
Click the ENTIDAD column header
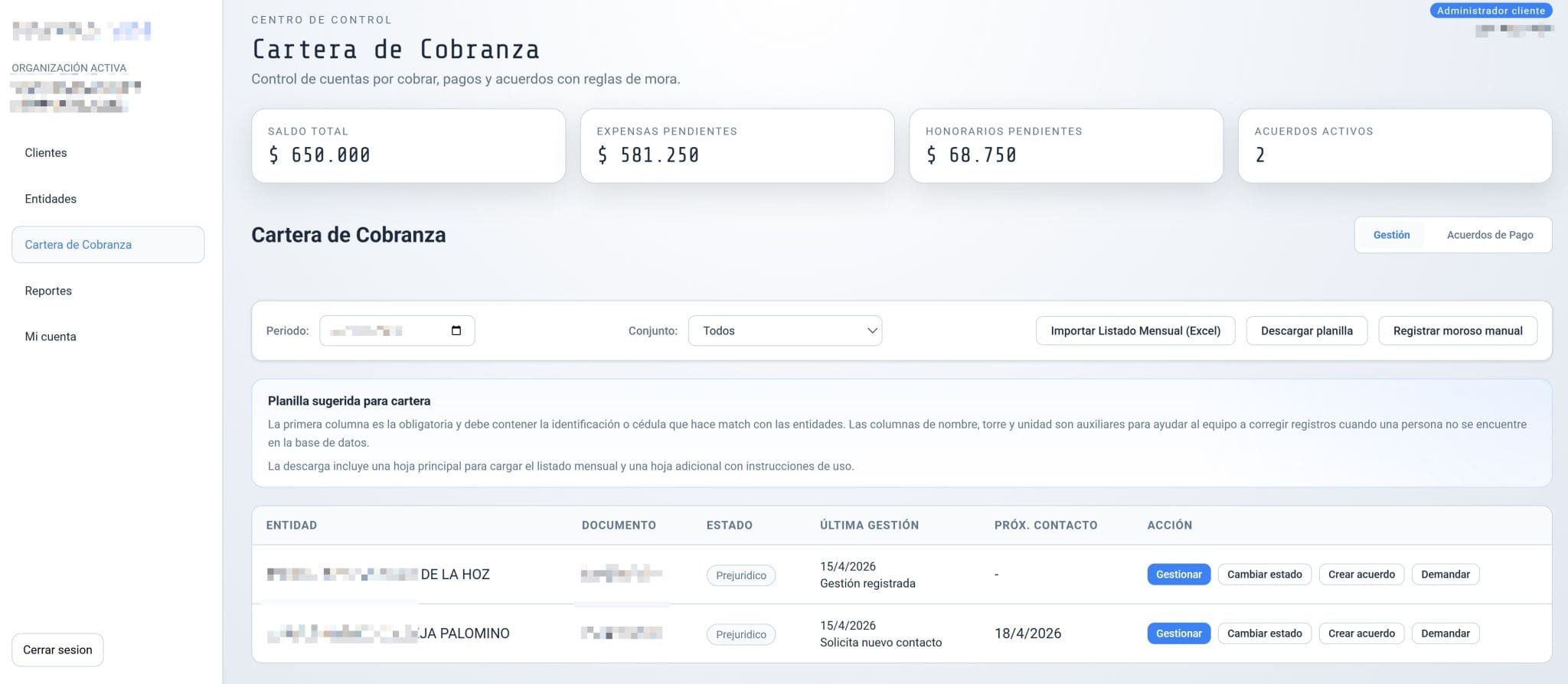[291, 526]
